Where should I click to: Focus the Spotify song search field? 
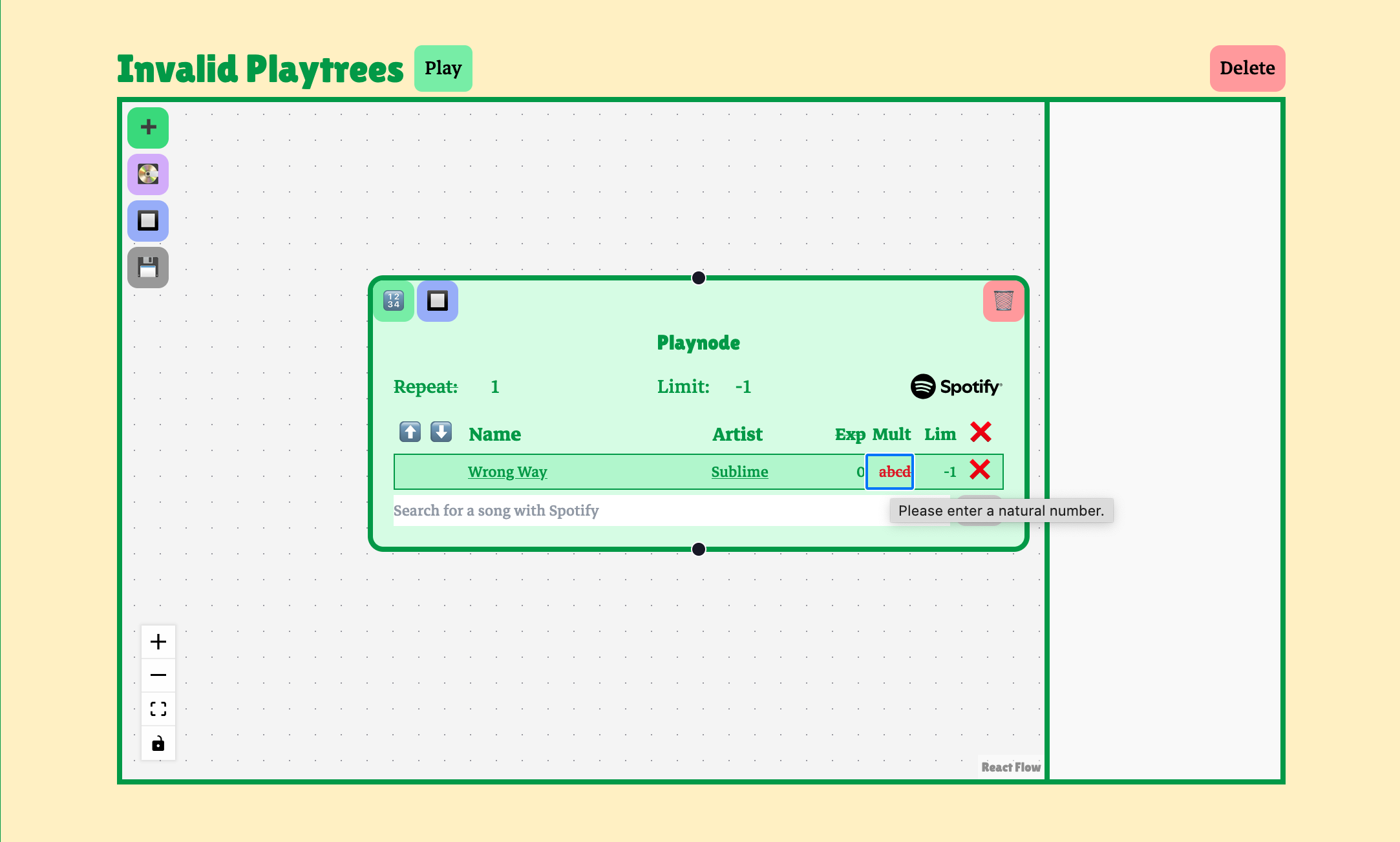[640, 510]
